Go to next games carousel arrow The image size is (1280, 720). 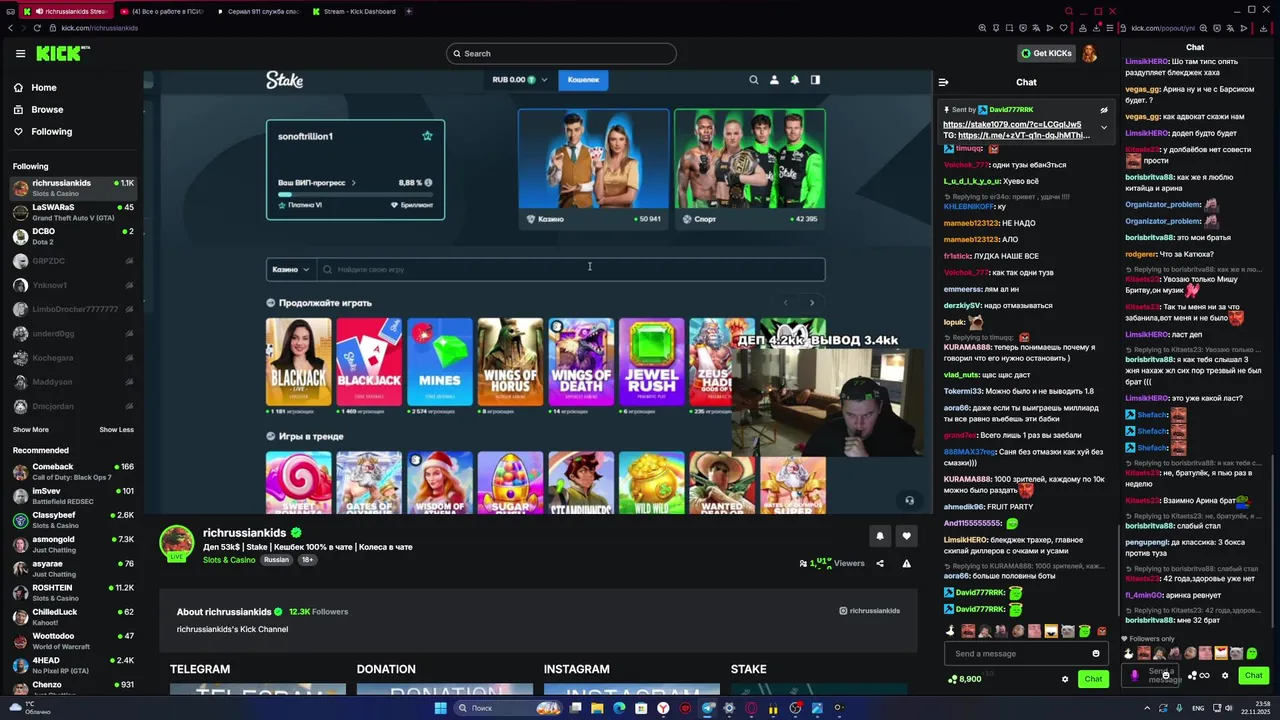click(811, 303)
